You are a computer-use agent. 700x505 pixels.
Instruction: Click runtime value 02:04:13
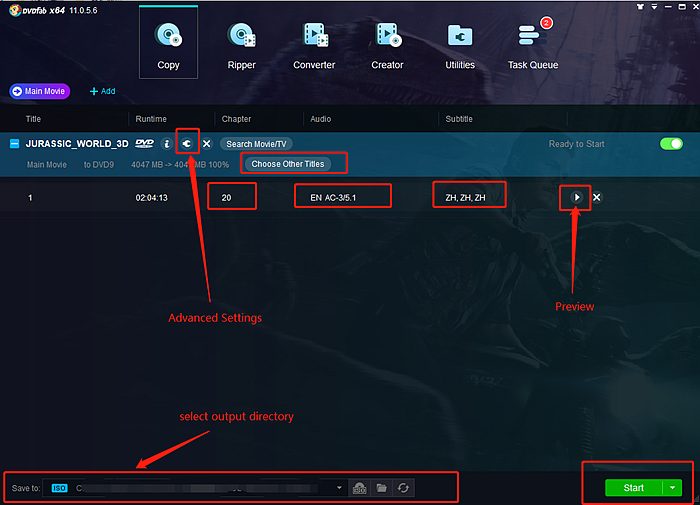151,197
